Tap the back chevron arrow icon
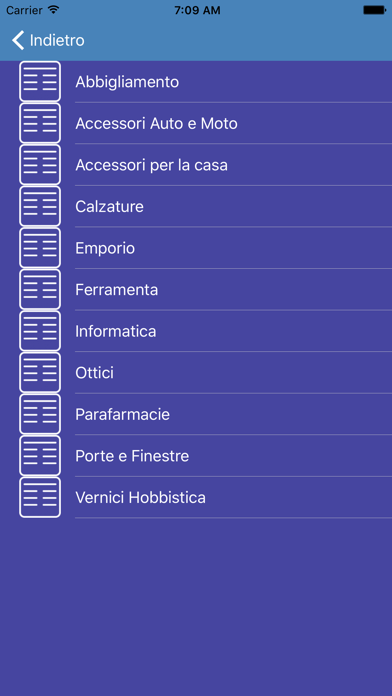 tap(18, 40)
